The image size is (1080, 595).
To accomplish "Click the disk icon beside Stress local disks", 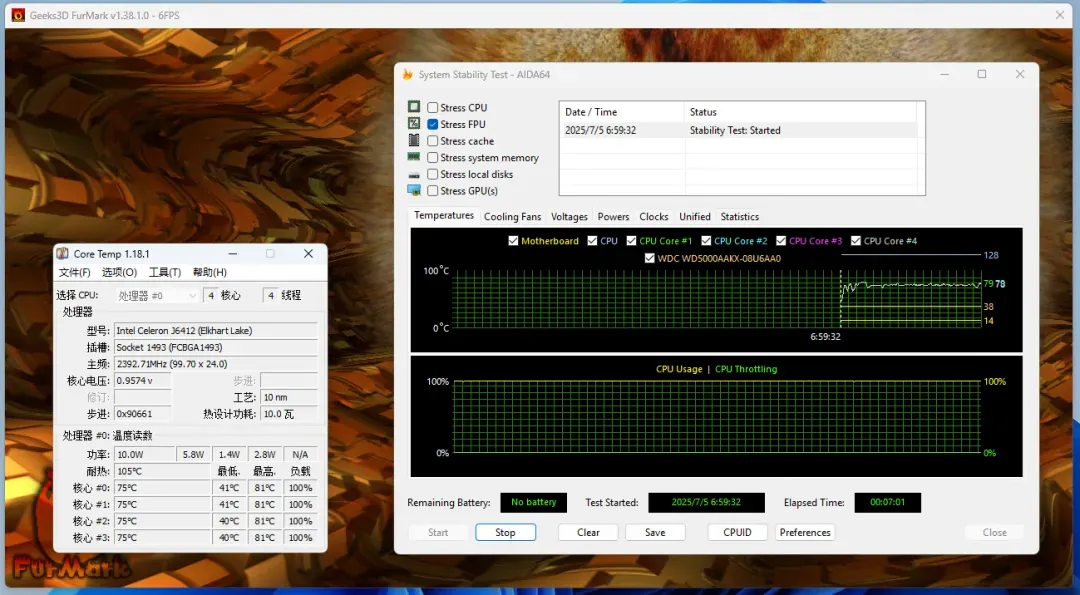I will tap(414, 175).
